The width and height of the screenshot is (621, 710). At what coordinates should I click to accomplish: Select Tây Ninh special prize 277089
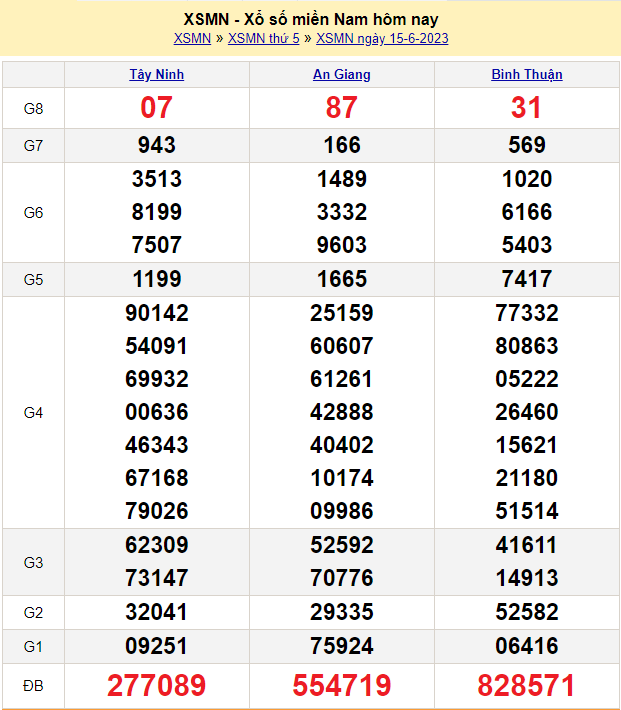click(x=157, y=685)
